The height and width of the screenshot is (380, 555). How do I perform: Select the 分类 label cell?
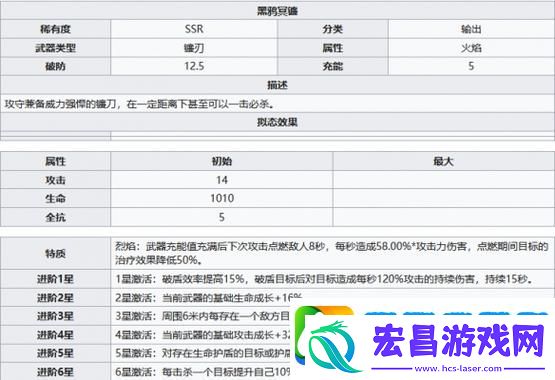[332, 29]
